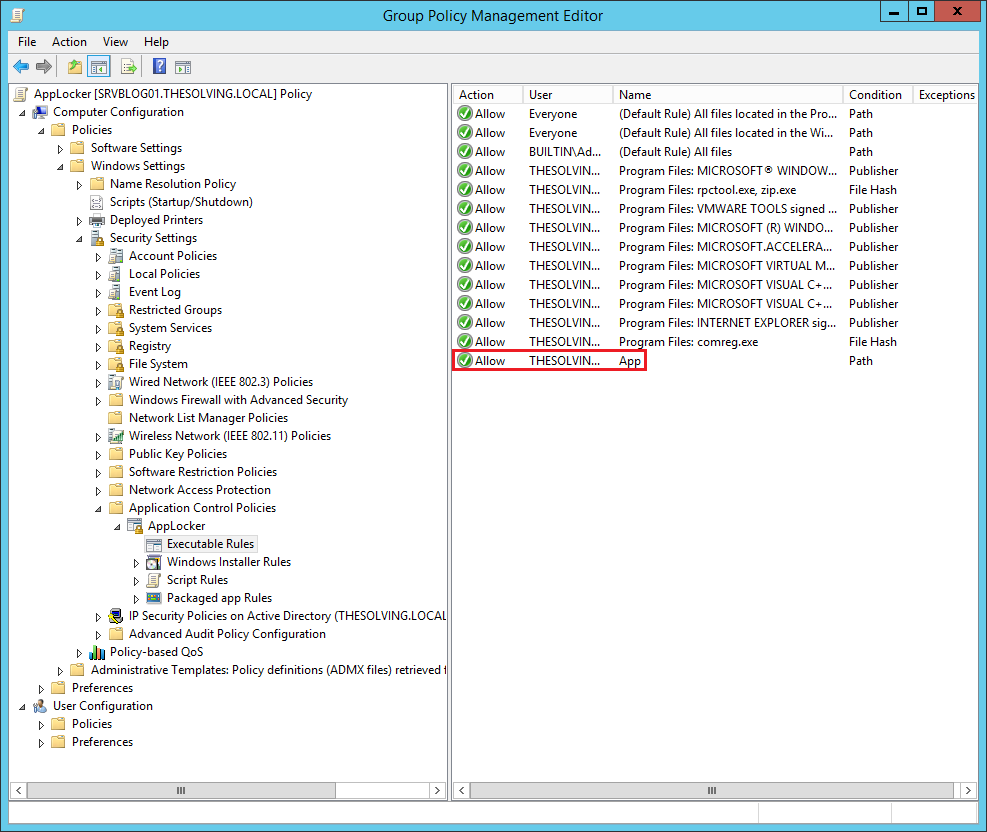Viewport: 987px width, 832px height.
Task: Click the tree pane scroll right arrow
Action: tap(437, 790)
